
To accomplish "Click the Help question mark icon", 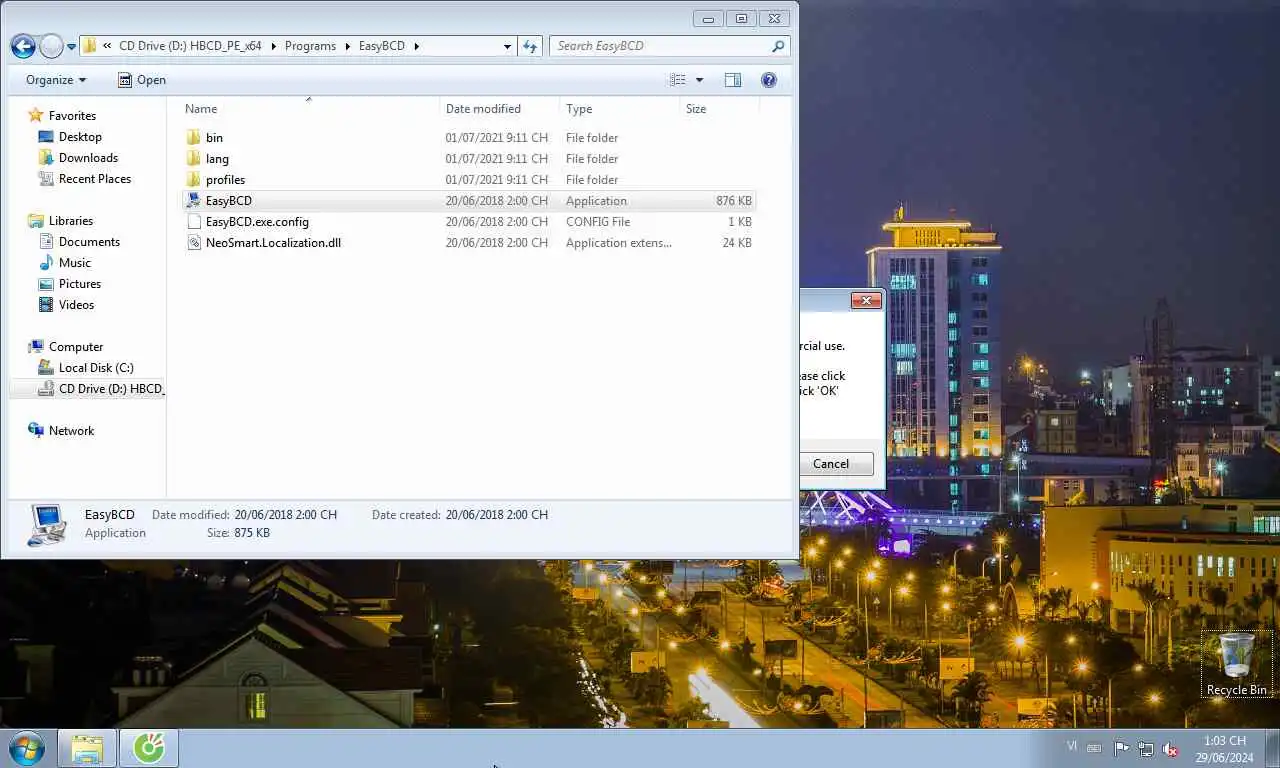I will coord(769,80).
